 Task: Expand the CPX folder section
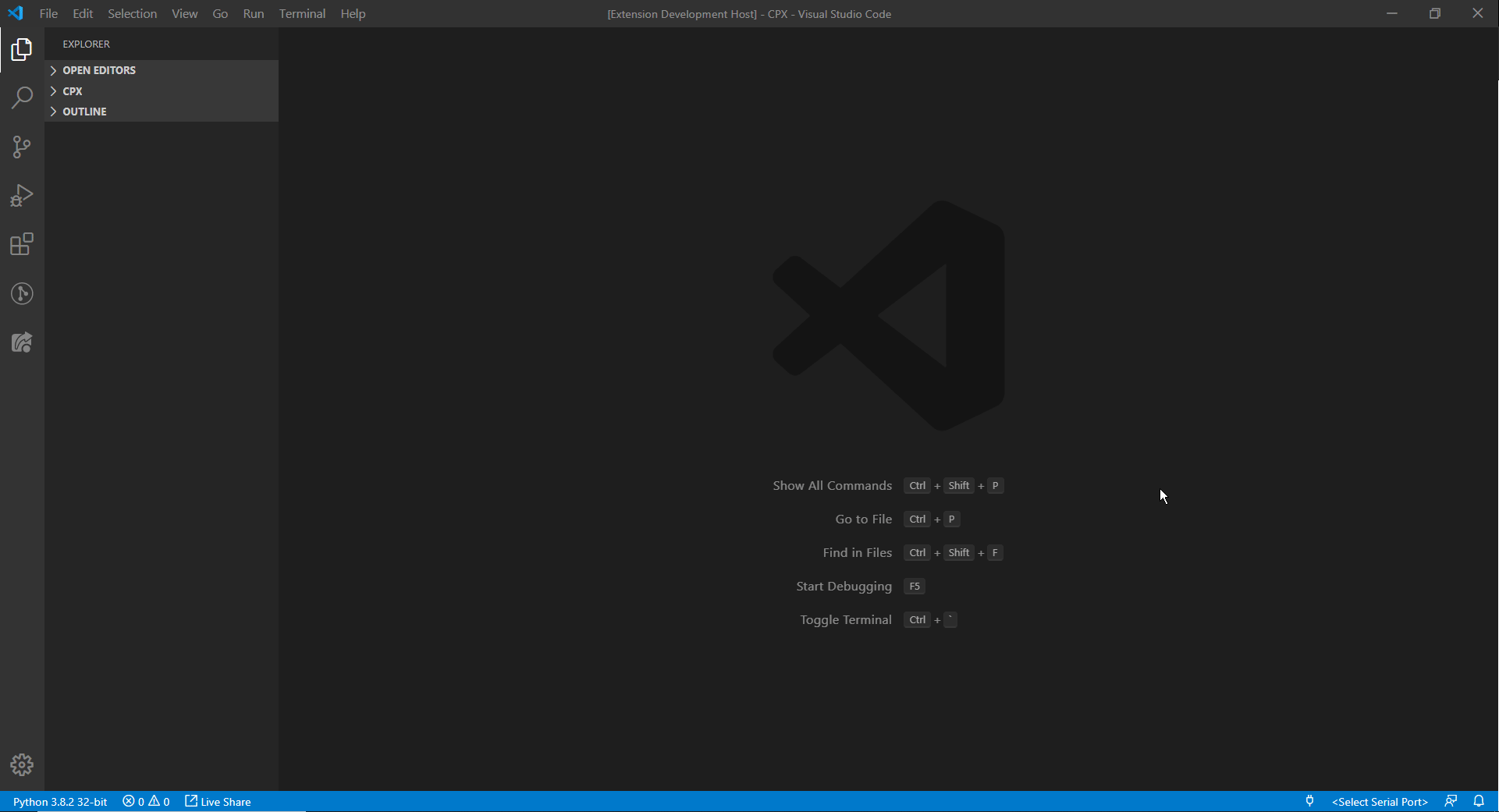[162, 91]
